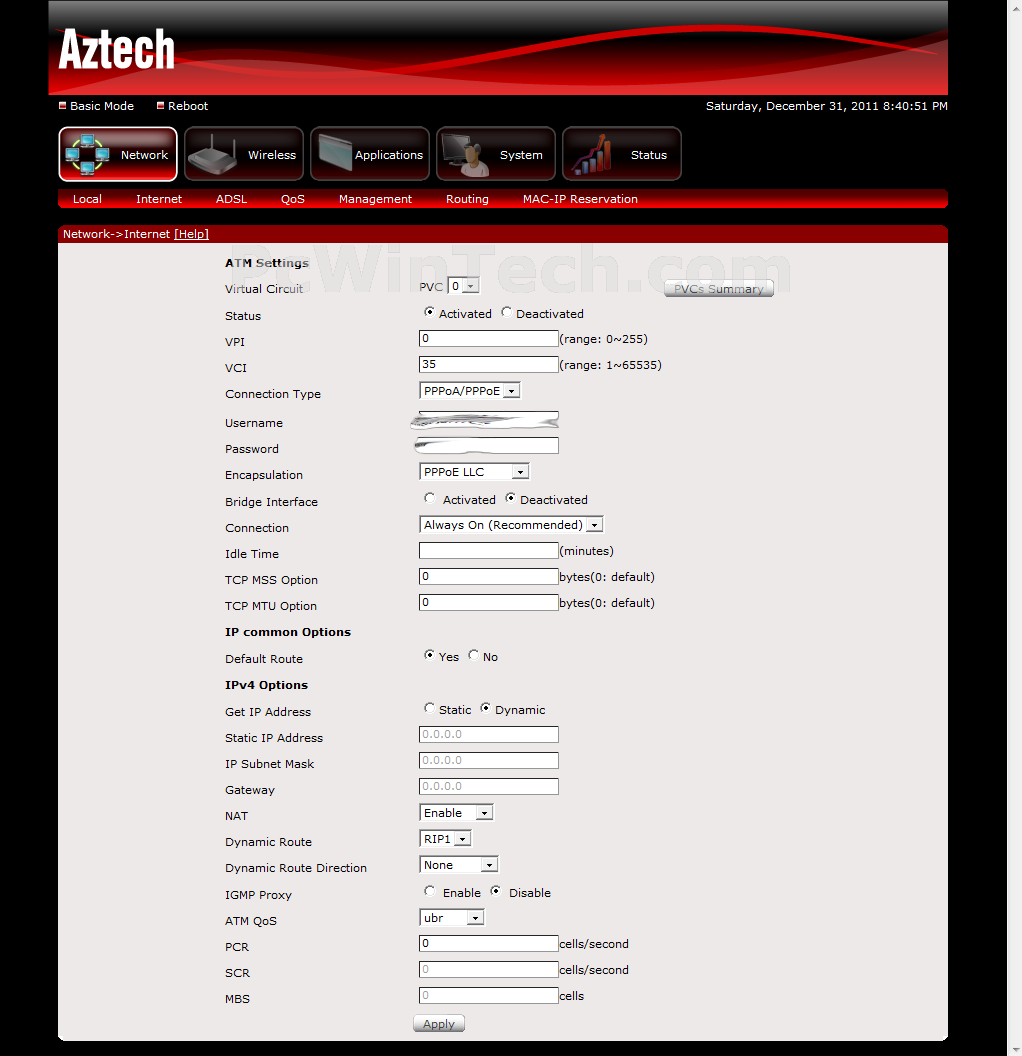Click the IP Subnet Mask field
The image size is (1022, 1056).
(489, 760)
